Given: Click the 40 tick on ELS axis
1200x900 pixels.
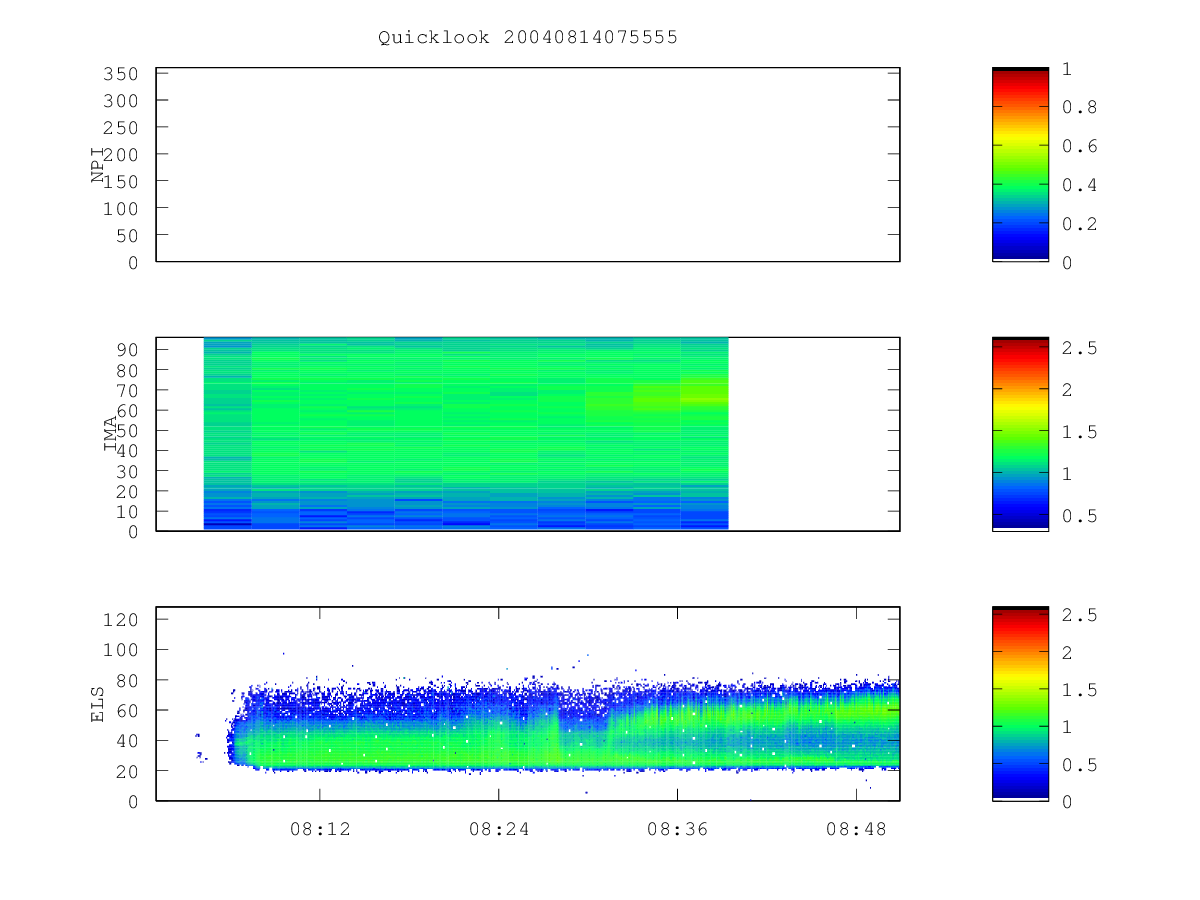Looking at the screenshot, I should point(128,740).
